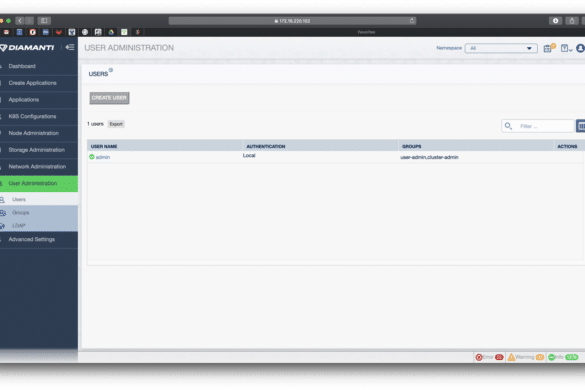Click the browser forward arrow button

(x=29, y=21)
